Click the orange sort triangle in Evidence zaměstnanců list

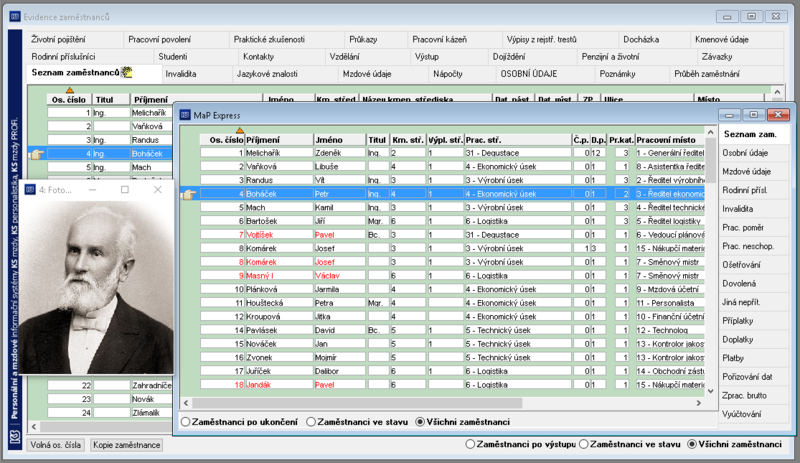[x=70, y=90]
